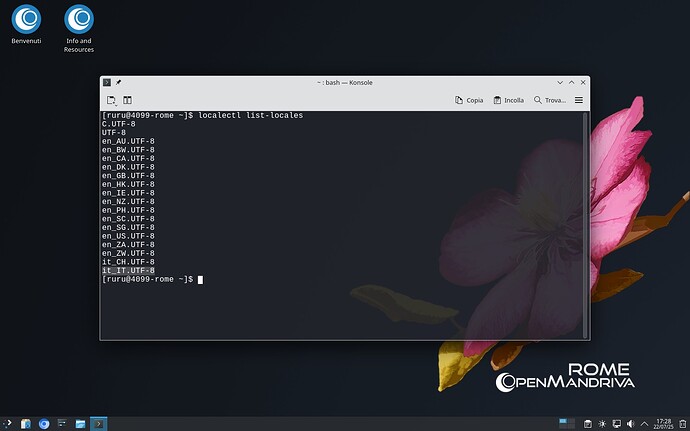Click the Copia (copy) toolbar button

(x=469, y=100)
